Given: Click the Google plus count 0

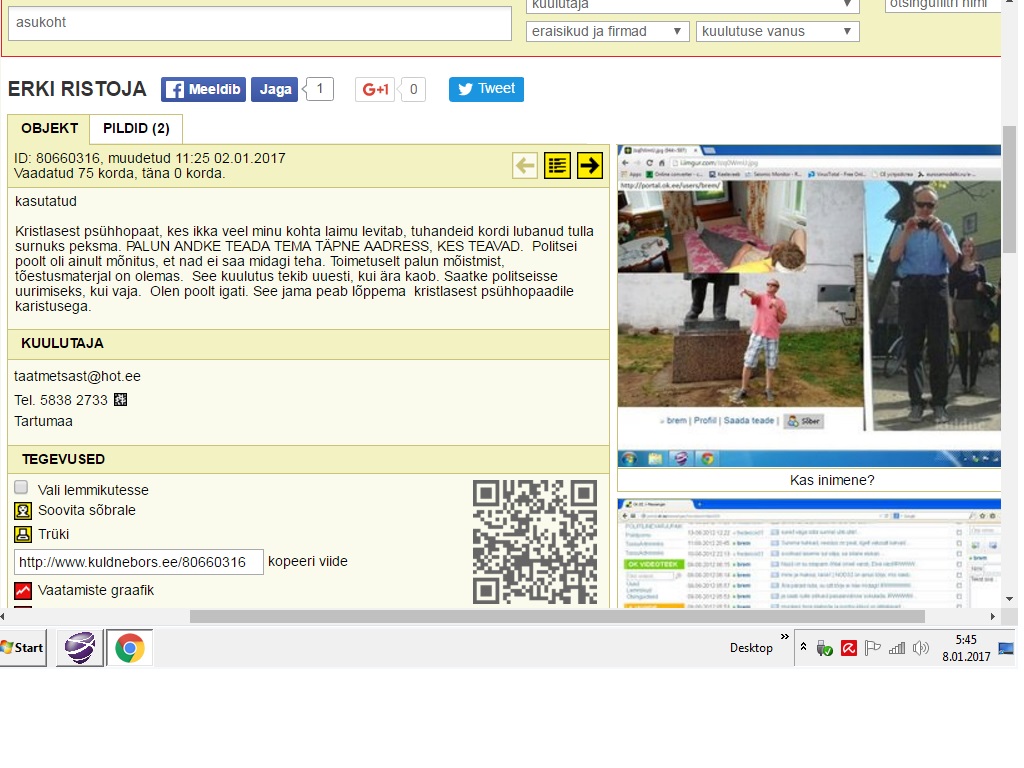Looking at the screenshot, I should [x=413, y=89].
